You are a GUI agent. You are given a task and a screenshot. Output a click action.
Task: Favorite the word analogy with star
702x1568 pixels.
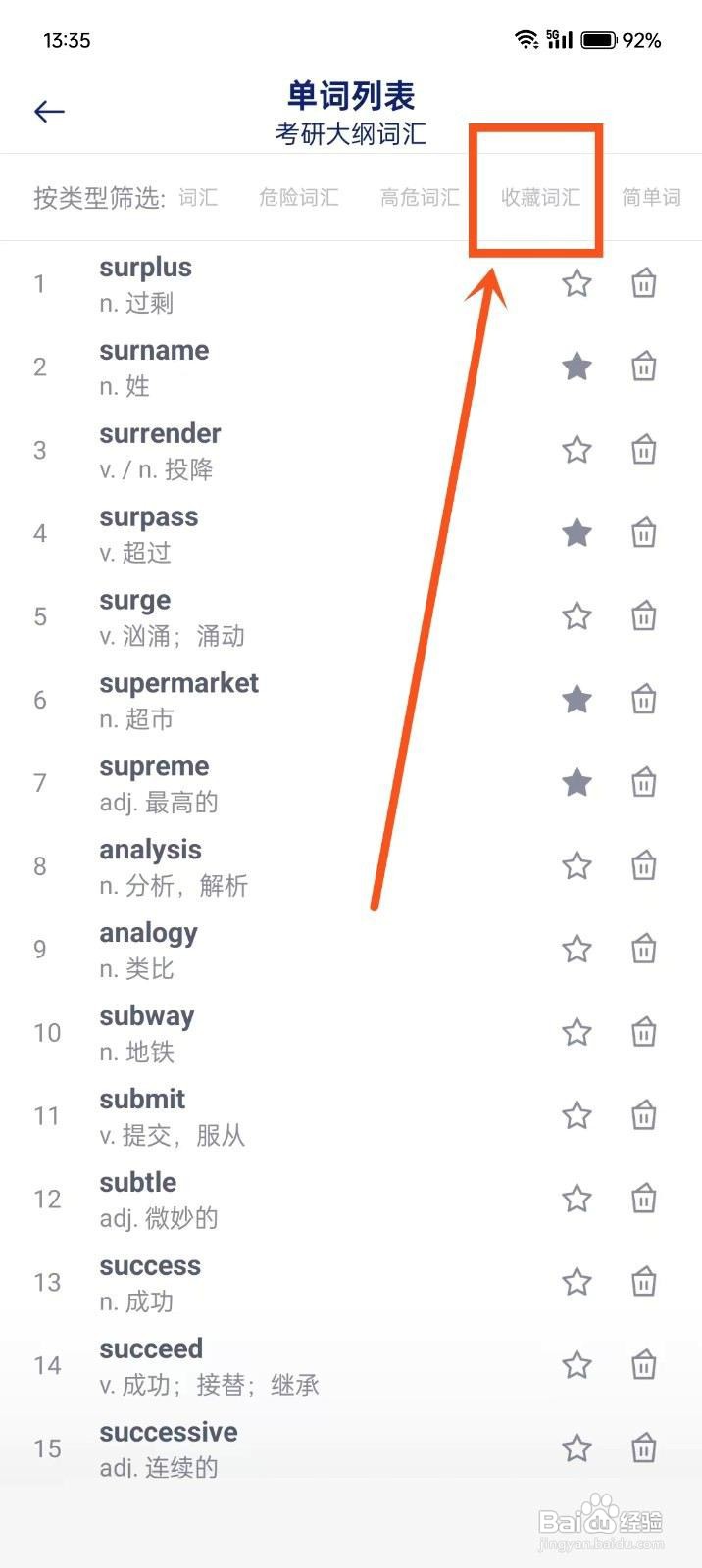577,949
